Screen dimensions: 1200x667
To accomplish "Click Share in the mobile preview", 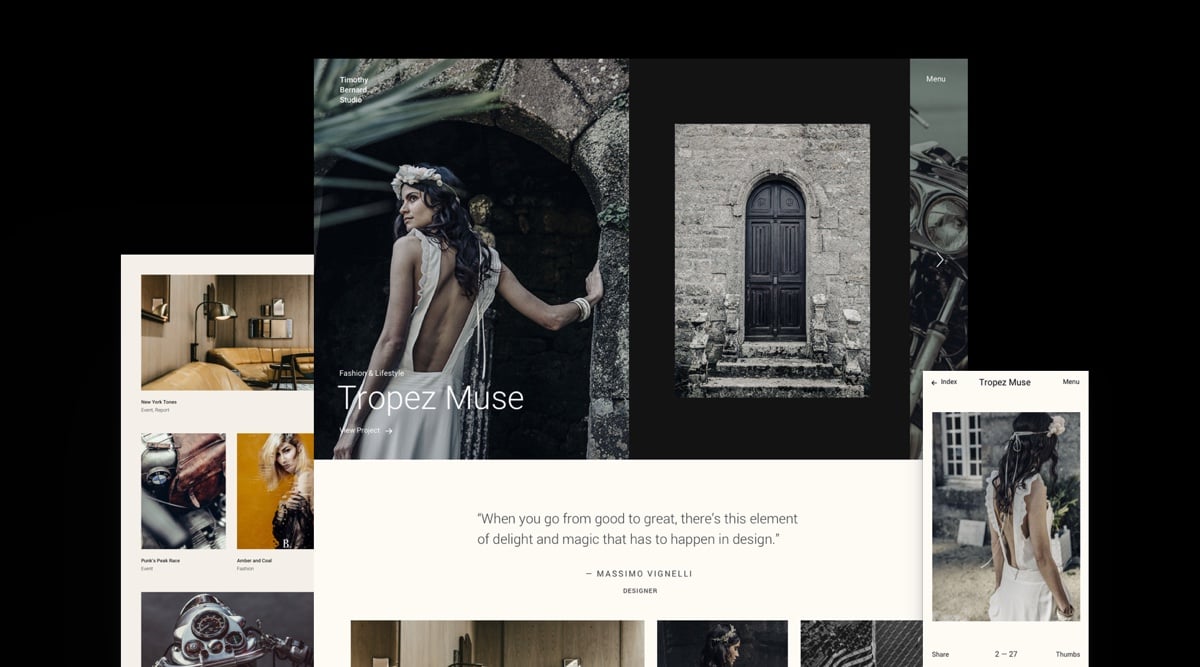I will [940, 654].
